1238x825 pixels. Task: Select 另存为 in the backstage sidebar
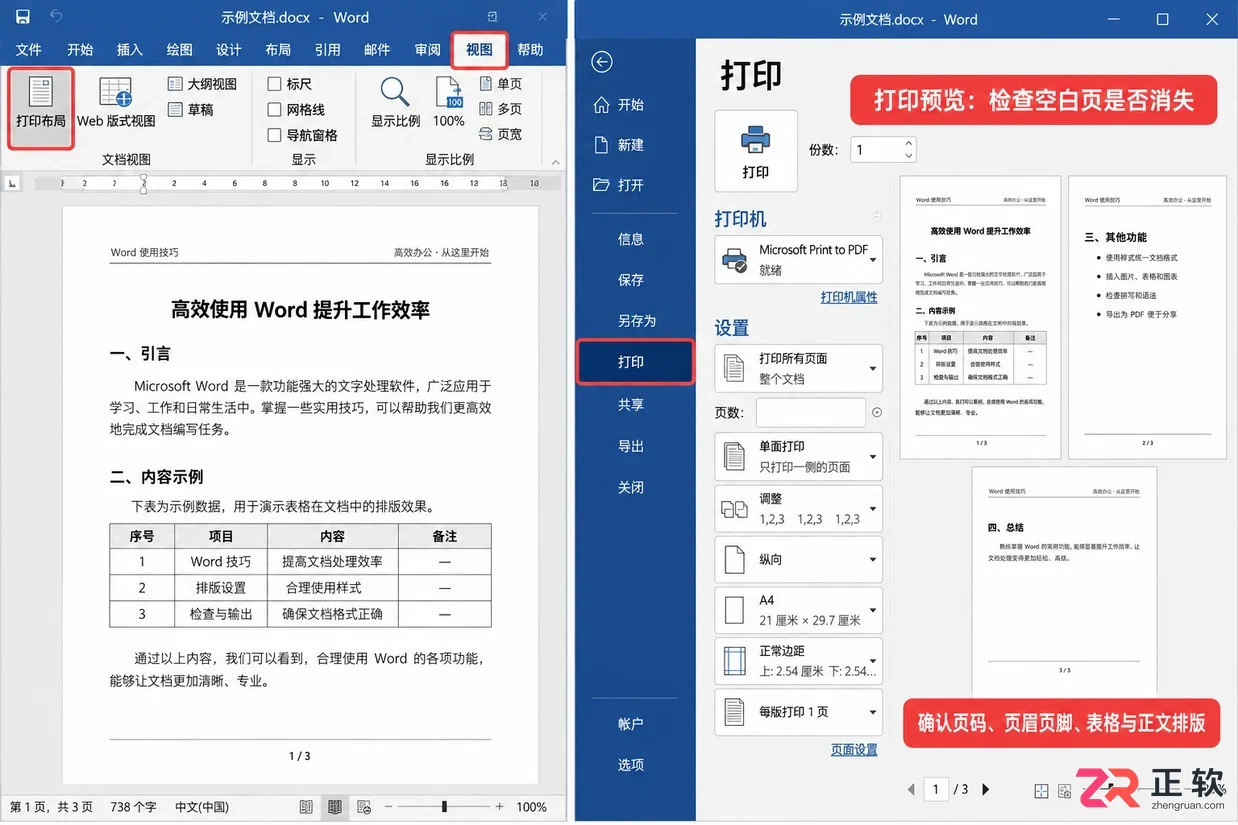click(637, 321)
